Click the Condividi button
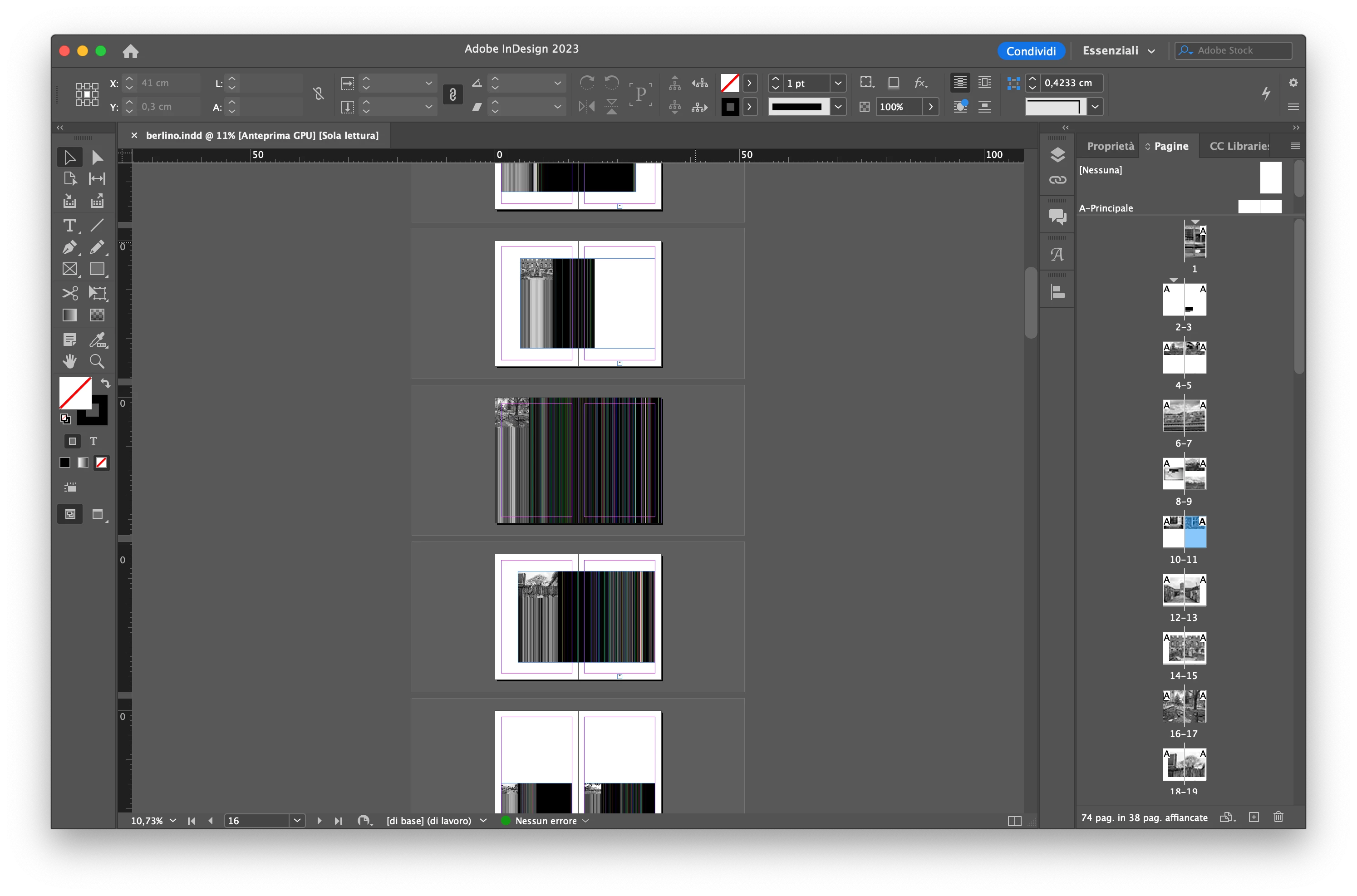Screen dimensions: 1357x896 (x=1030, y=51)
